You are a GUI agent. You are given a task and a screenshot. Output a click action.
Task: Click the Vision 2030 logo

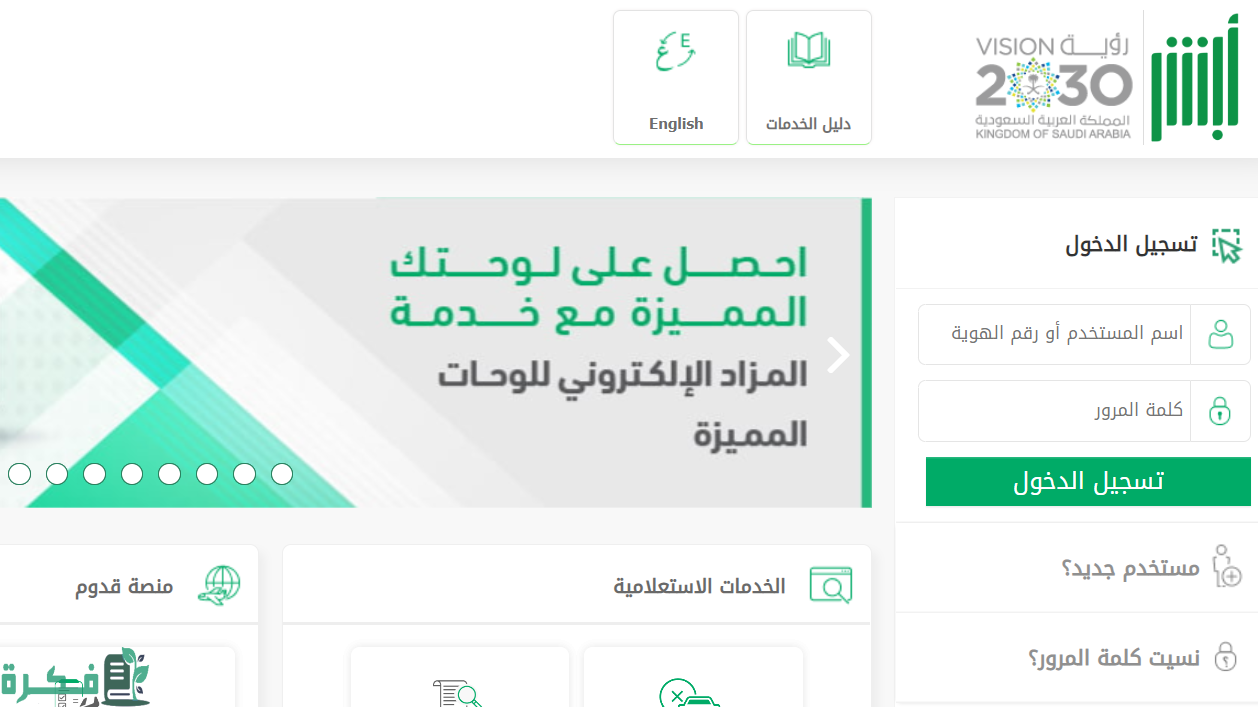pos(1054,87)
